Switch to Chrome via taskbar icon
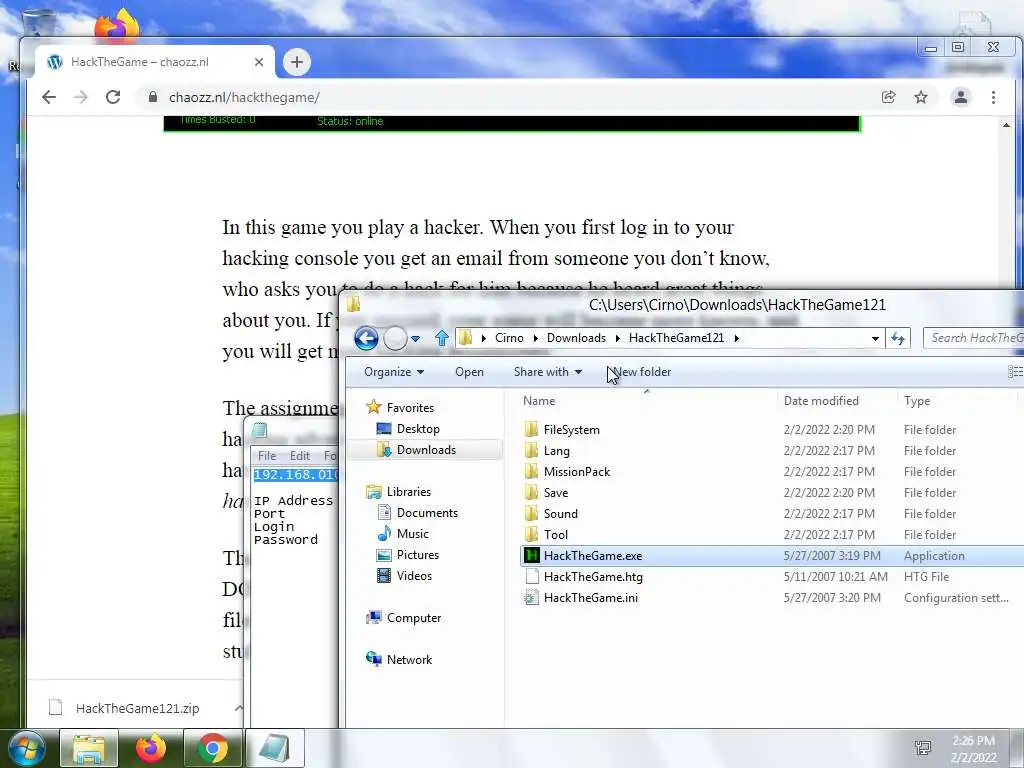This screenshot has width=1024, height=768. [x=212, y=748]
